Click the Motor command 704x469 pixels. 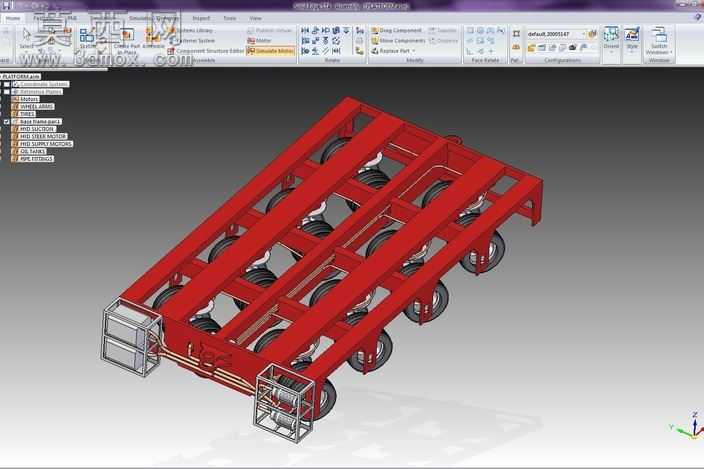[260, 41]
